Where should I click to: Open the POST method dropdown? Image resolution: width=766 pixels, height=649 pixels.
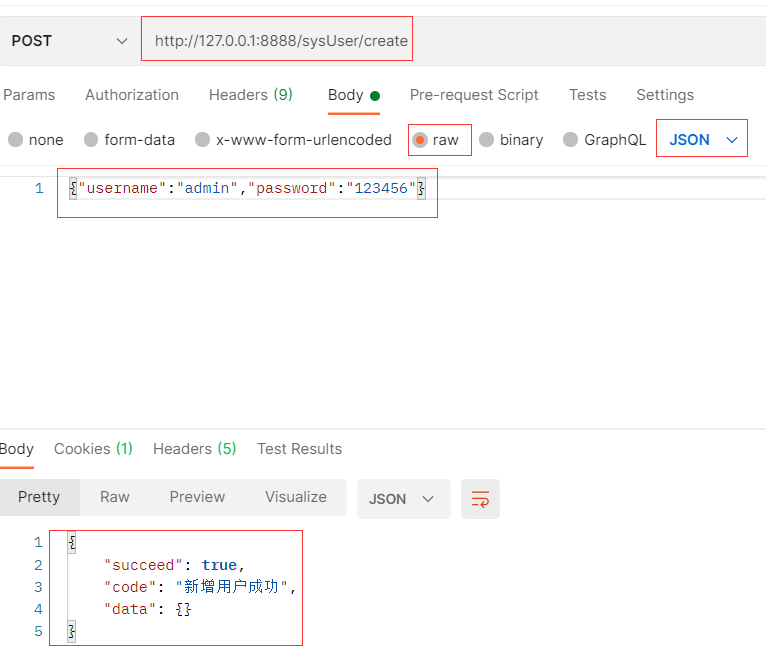click(69, 41)
